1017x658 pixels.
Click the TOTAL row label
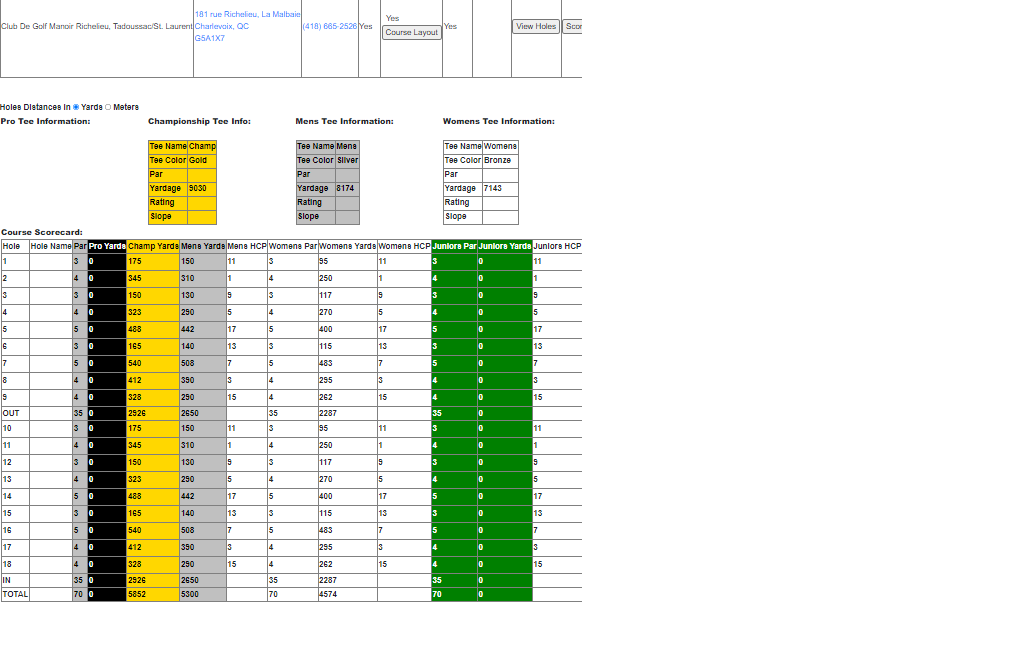15,594
